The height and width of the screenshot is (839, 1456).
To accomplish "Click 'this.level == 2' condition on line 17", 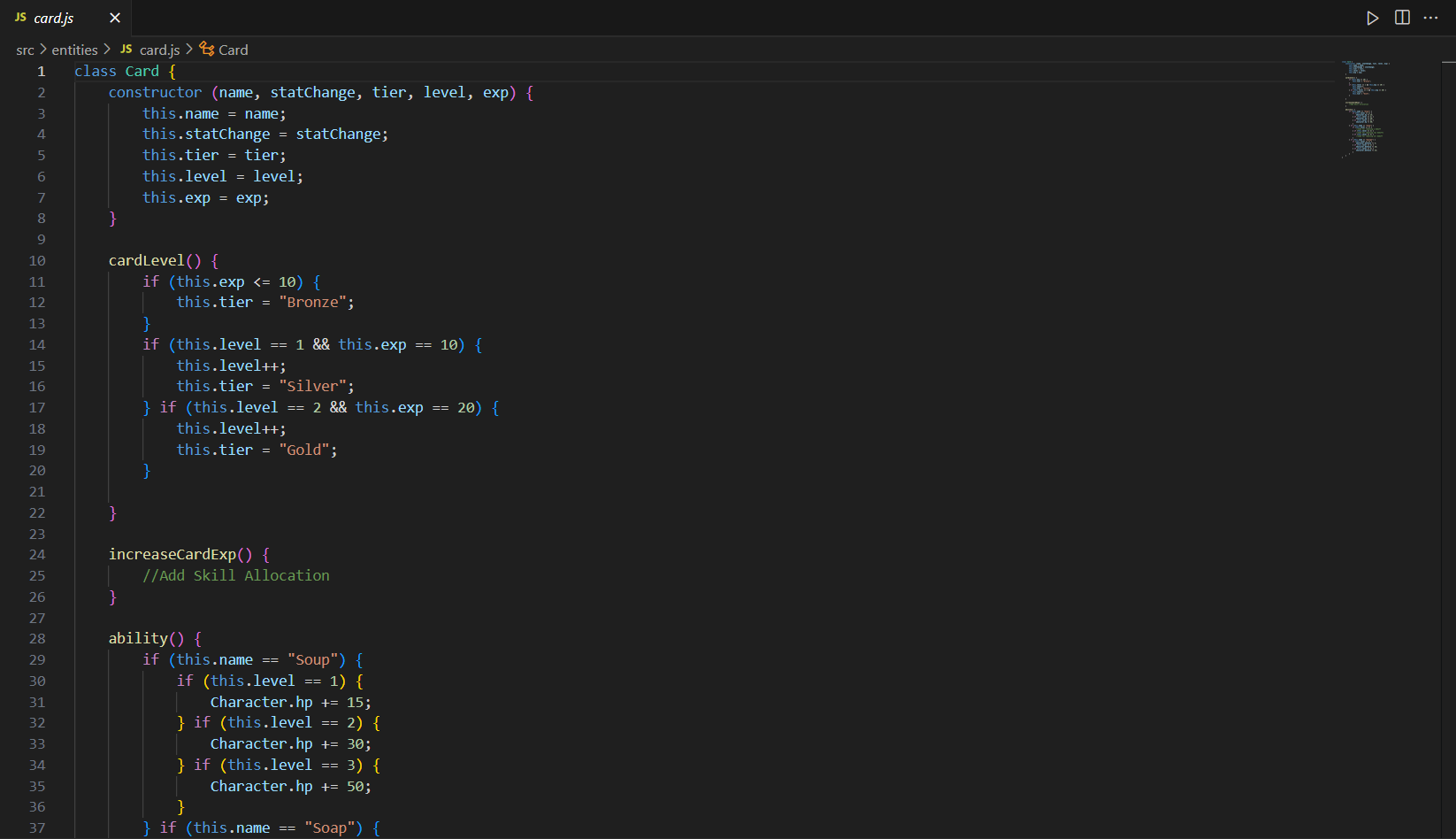I will point(257,407).
